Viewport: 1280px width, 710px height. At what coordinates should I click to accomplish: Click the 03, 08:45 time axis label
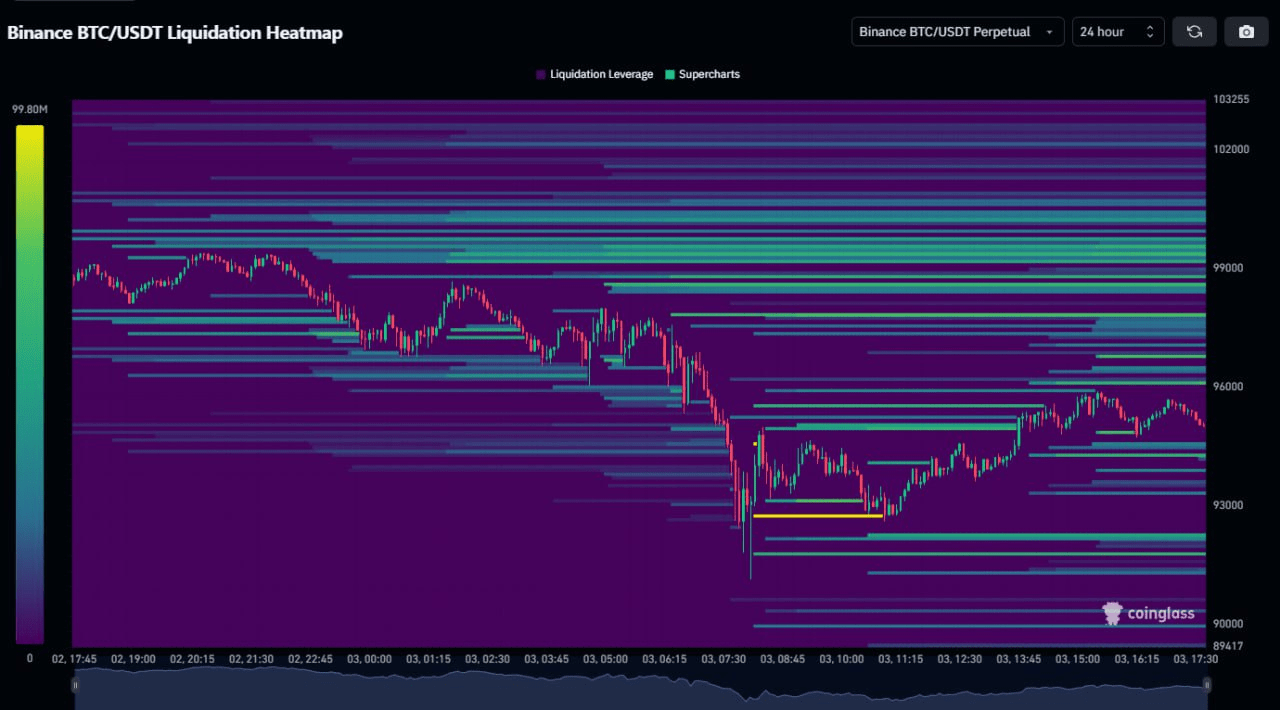point(782,660)
